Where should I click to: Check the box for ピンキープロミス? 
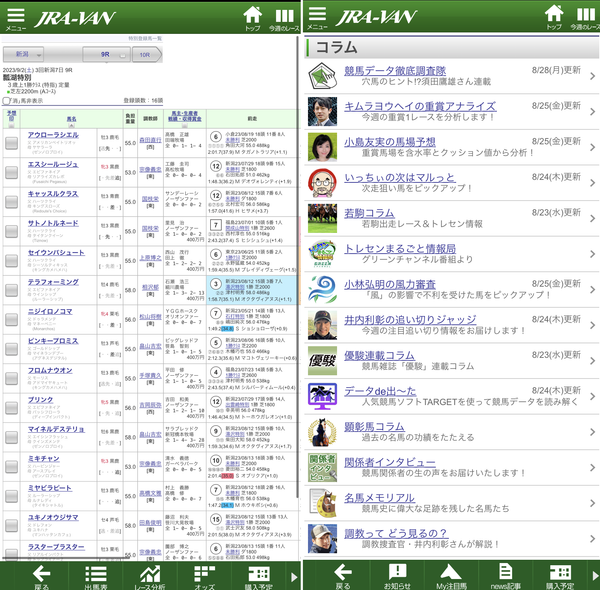(11, 349)
